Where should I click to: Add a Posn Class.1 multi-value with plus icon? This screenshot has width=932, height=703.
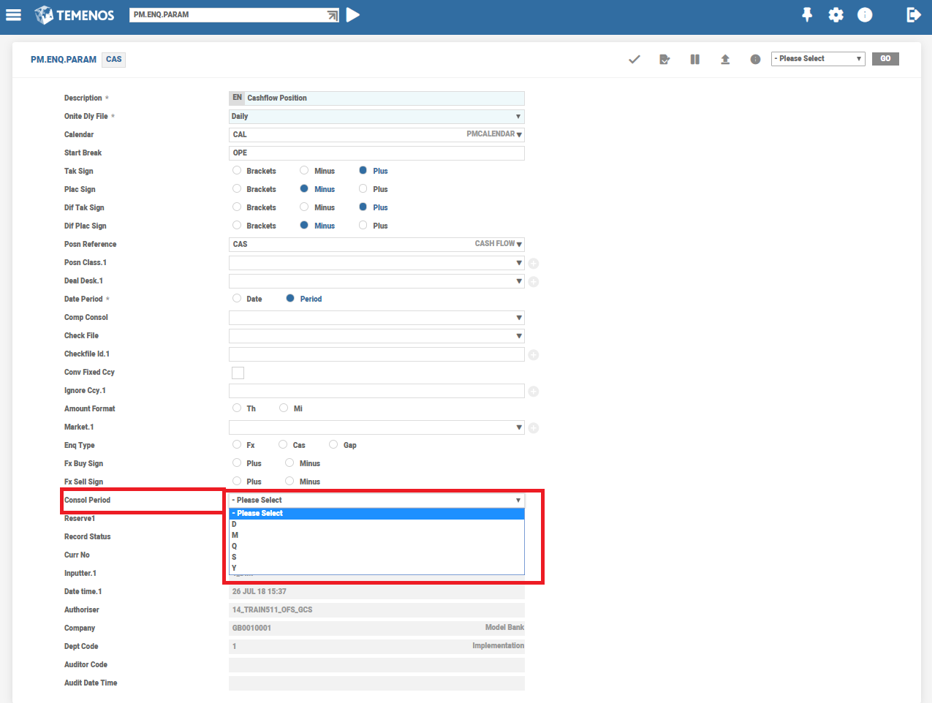(534, 263)
